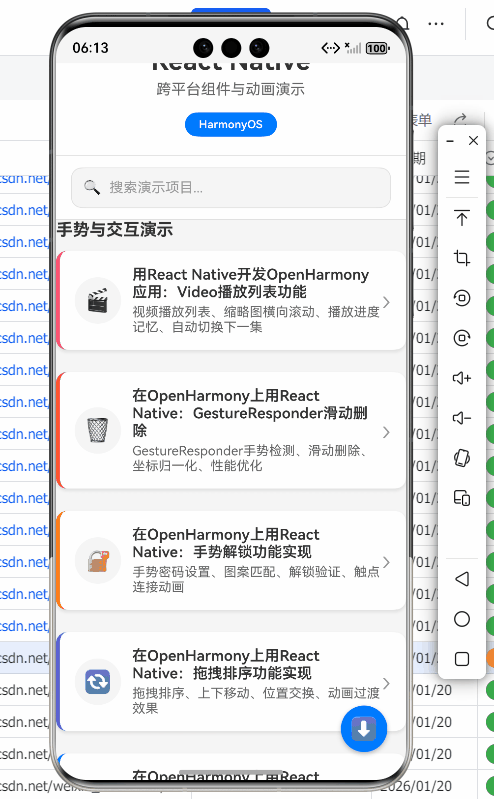The width and height of the screenshot is (494, 799).
Task: Tap the emulator Back triangle button
Action: tap(462, 579)
